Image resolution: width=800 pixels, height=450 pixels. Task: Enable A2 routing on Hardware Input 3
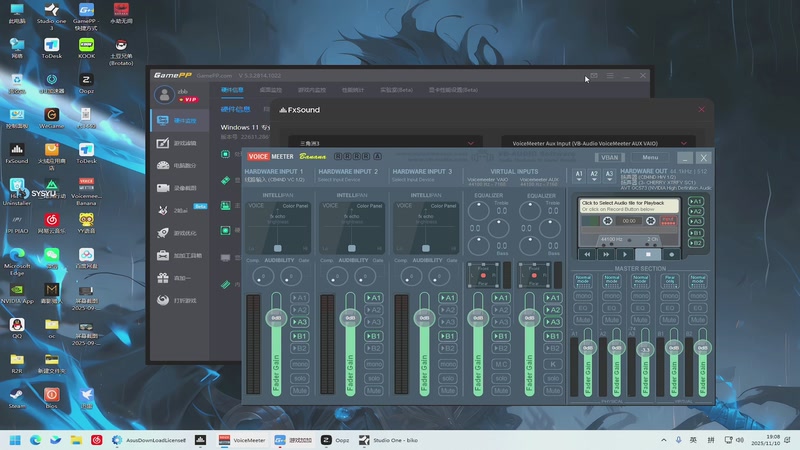447,310
